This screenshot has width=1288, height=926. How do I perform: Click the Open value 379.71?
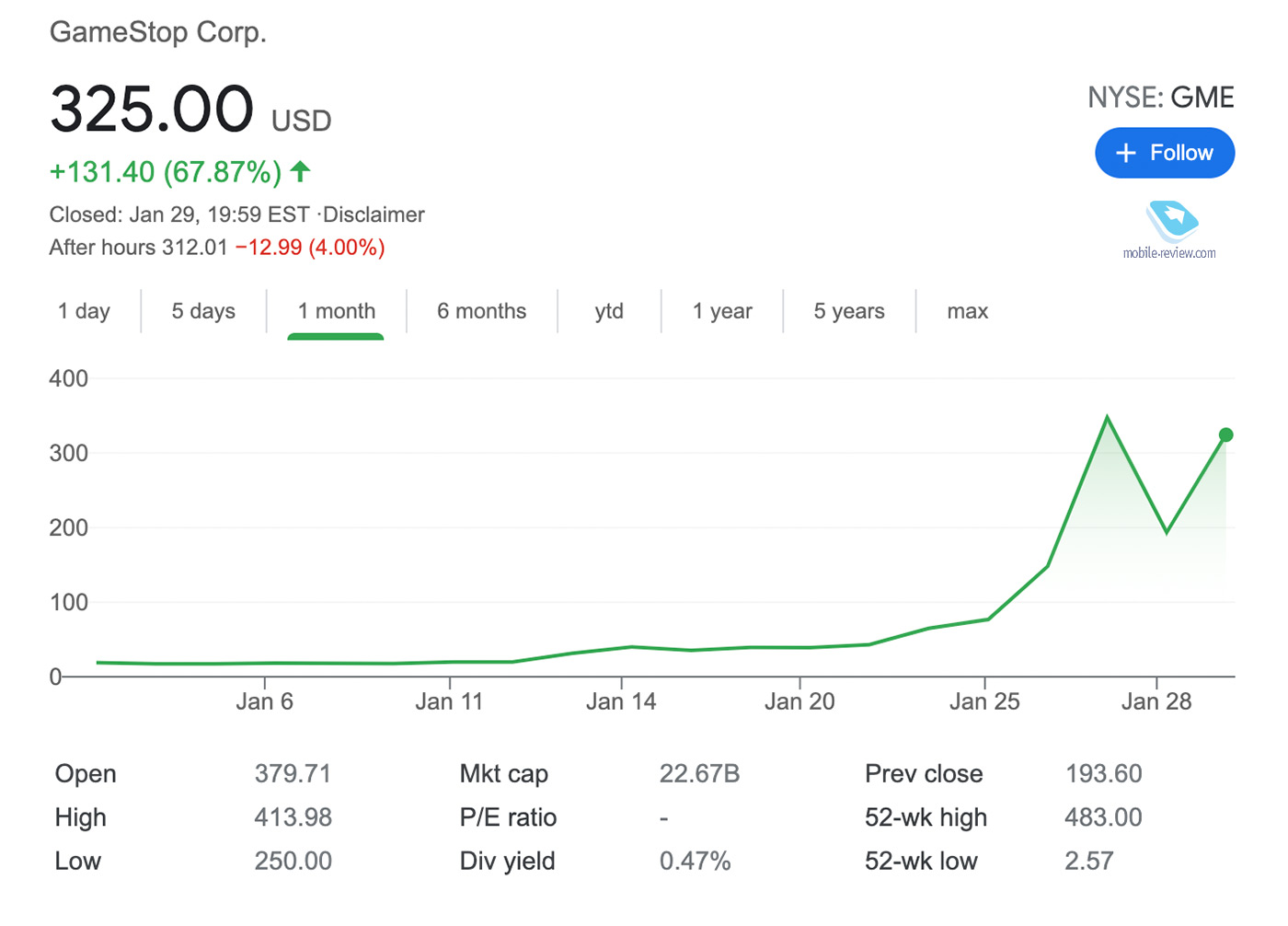(293, 773)
